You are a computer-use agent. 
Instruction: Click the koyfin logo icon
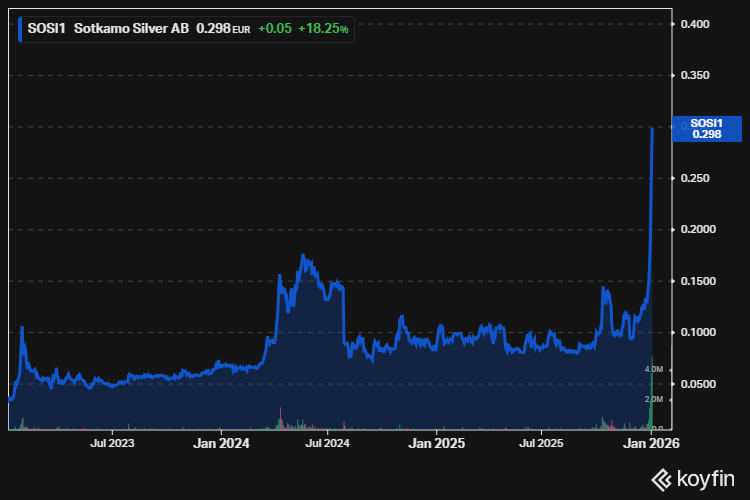[x=661, y=477]
